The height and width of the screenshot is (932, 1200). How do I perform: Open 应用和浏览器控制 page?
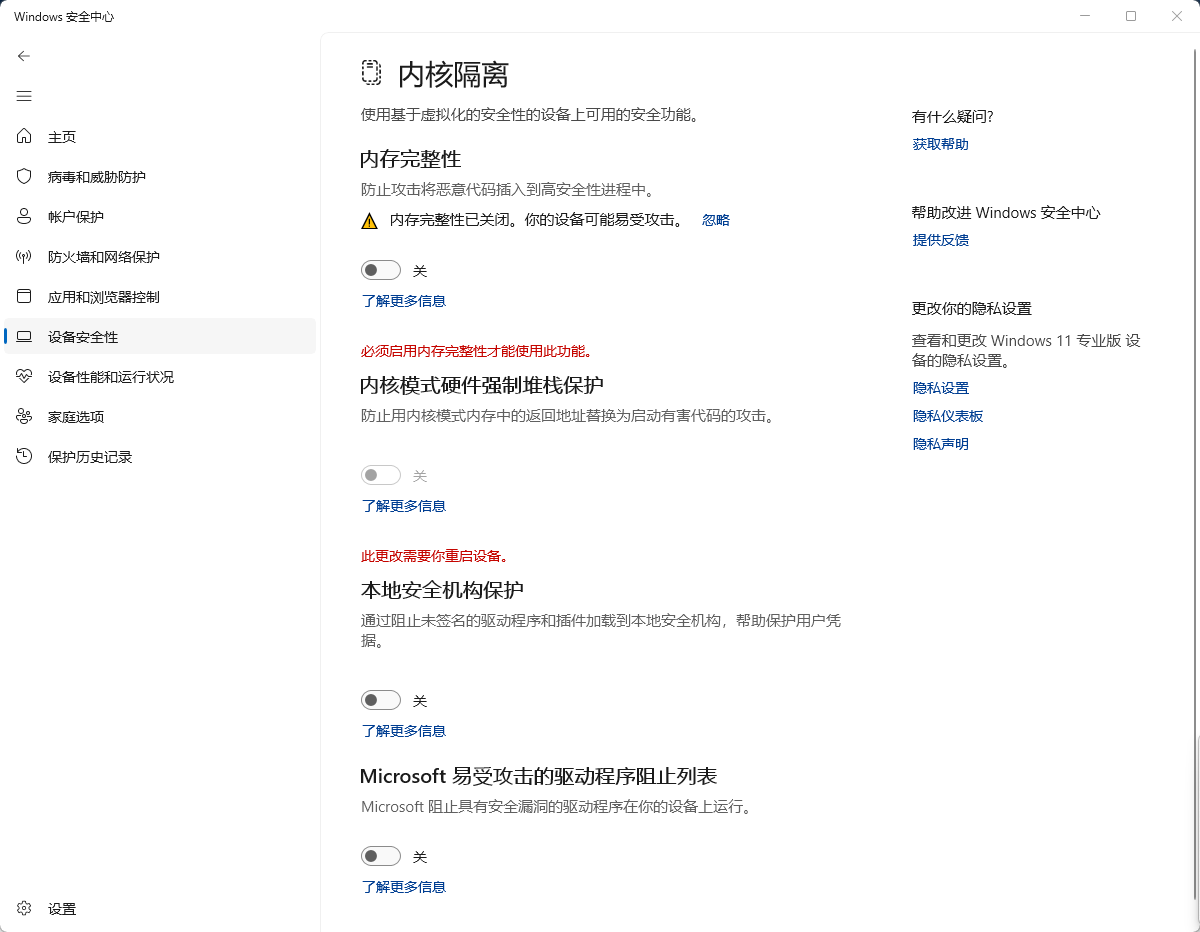pyautogui.click(x=160, y=297)
